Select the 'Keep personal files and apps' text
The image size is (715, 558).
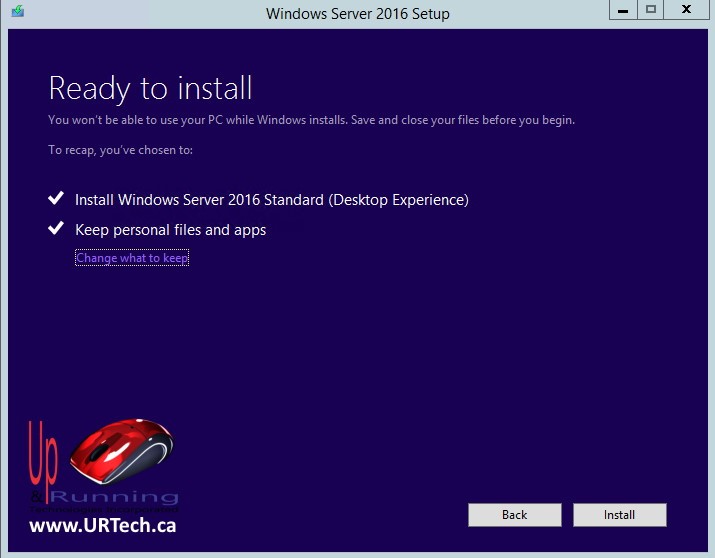pos(170,230)
